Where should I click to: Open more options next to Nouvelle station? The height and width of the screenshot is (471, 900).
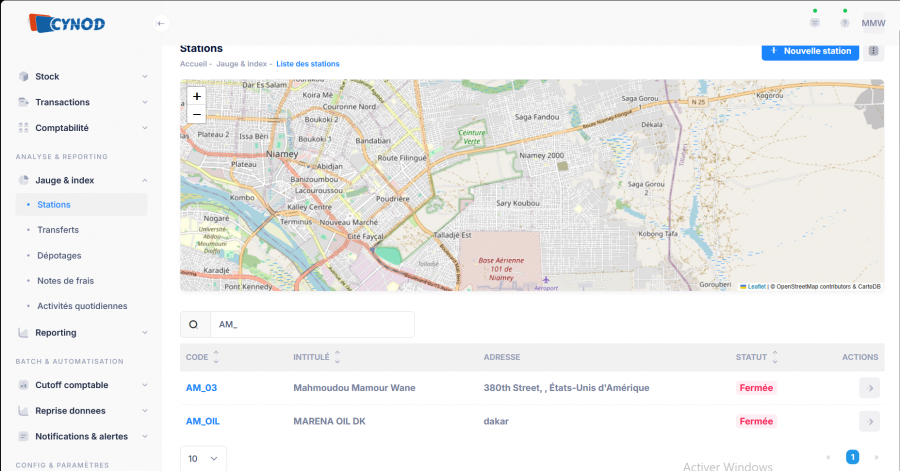point(874,51)
